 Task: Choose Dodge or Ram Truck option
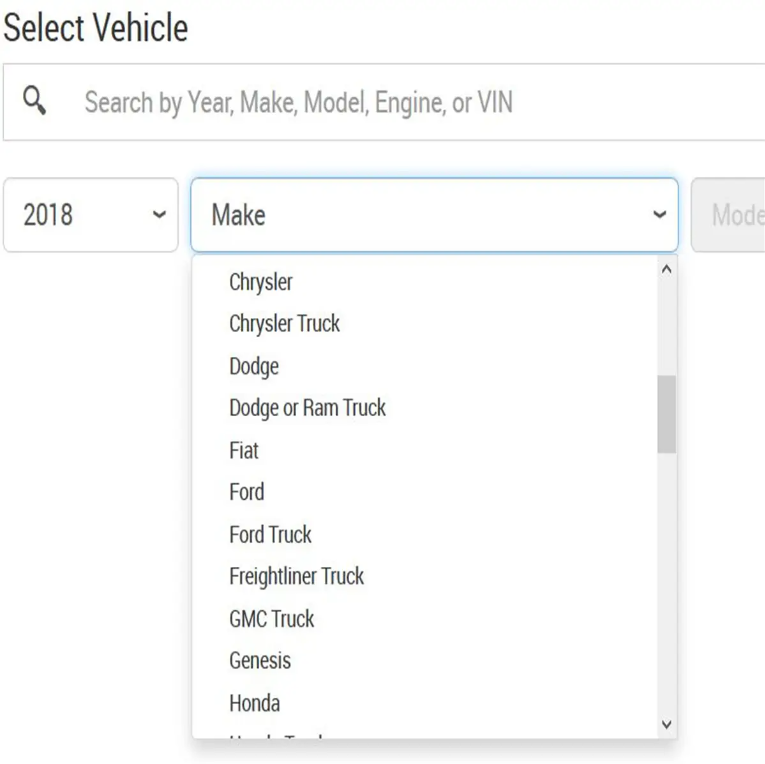[307, 408]
